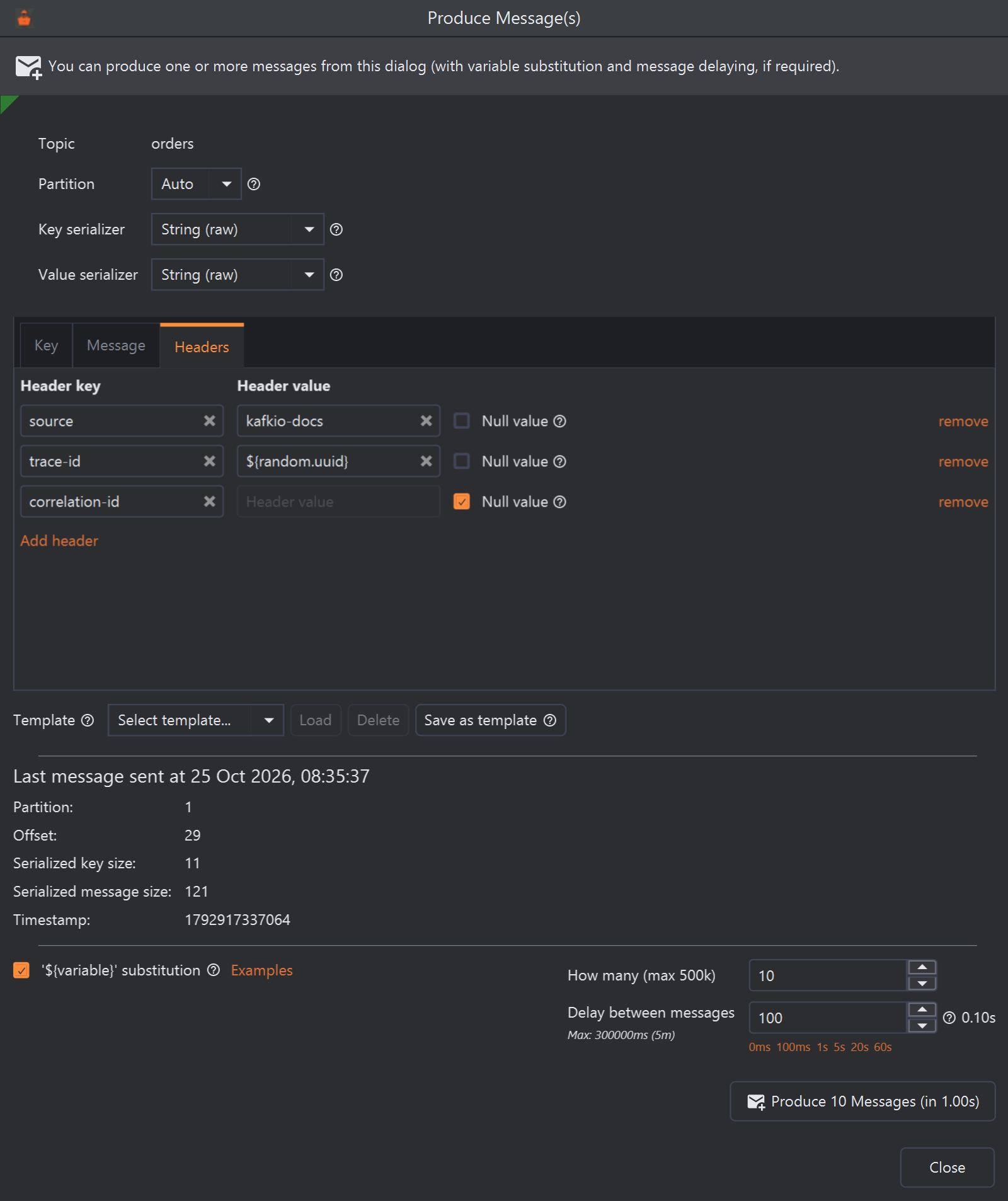Click the Partition help question-mark icon
Viewport: 1008px width, 1201px height.
[254, 184]
